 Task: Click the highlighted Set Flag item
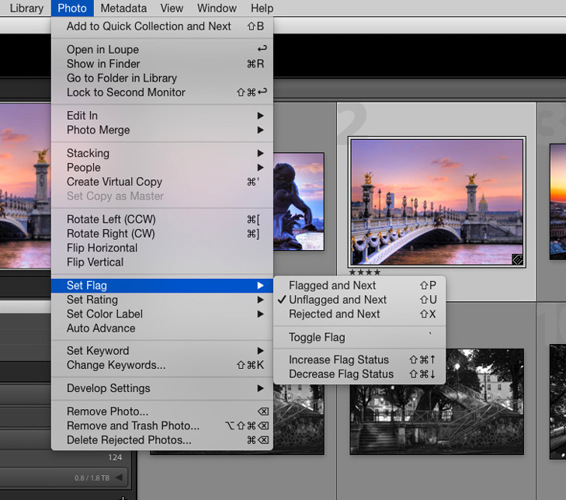(x=162, y=286)
